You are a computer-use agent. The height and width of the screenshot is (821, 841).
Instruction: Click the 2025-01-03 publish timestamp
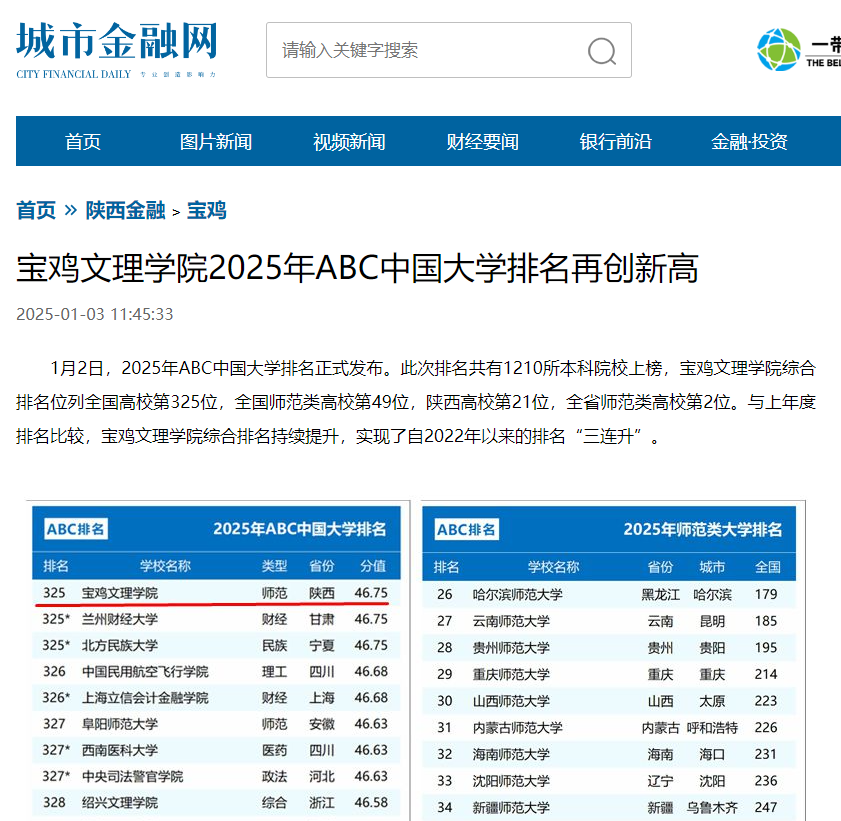95,314
